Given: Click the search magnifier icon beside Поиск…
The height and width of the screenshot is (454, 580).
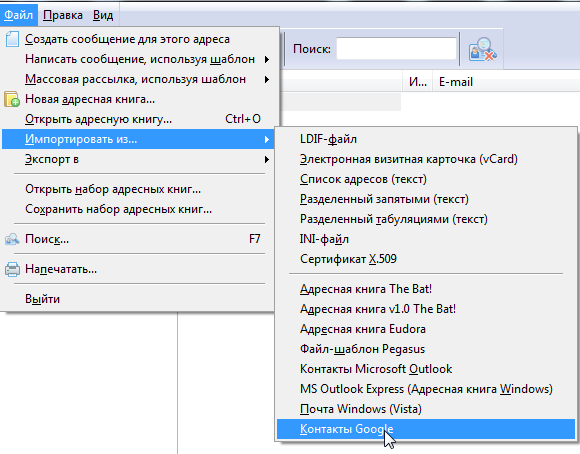Looking at the screenshot, I should (12, 239).
